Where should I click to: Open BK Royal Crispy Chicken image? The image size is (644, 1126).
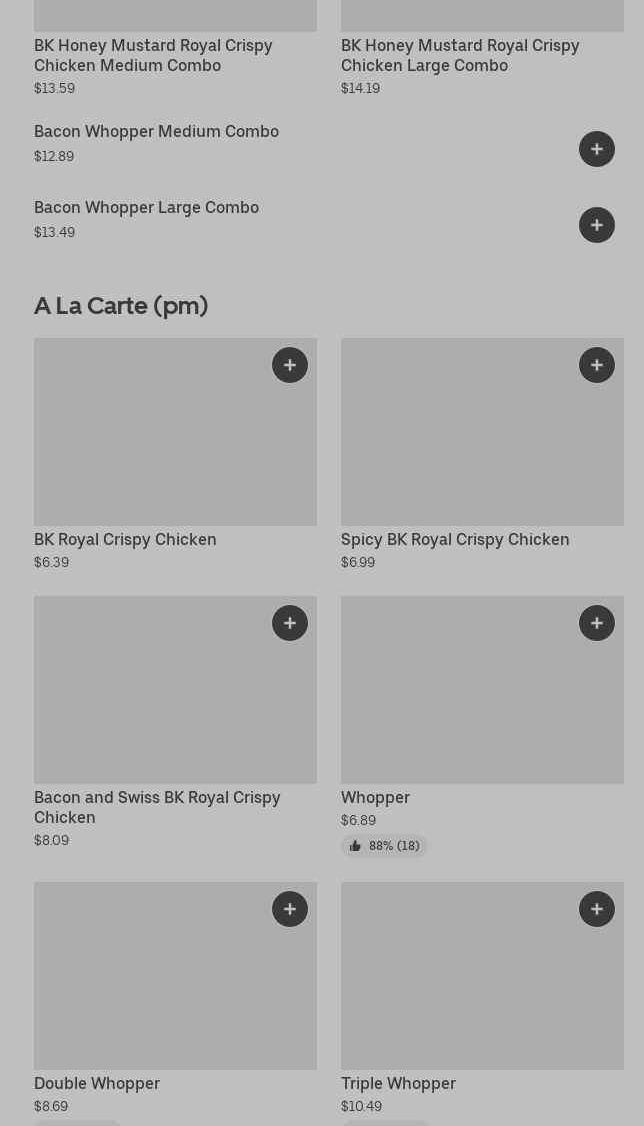(175, 432)
